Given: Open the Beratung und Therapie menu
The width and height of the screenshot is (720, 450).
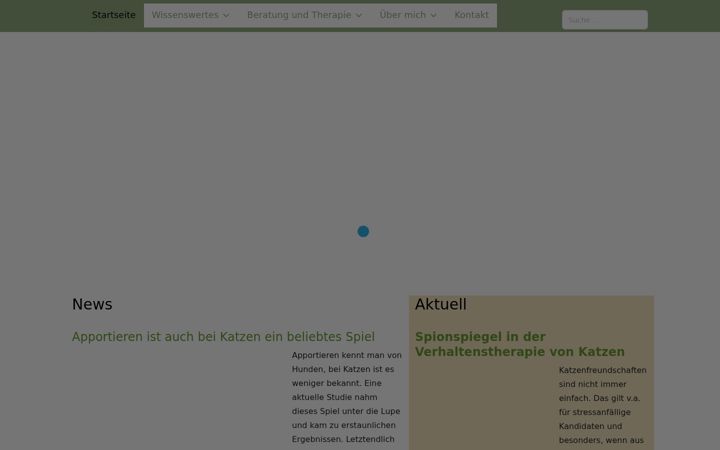Looking at the screenshot, I should click(299, 15).
